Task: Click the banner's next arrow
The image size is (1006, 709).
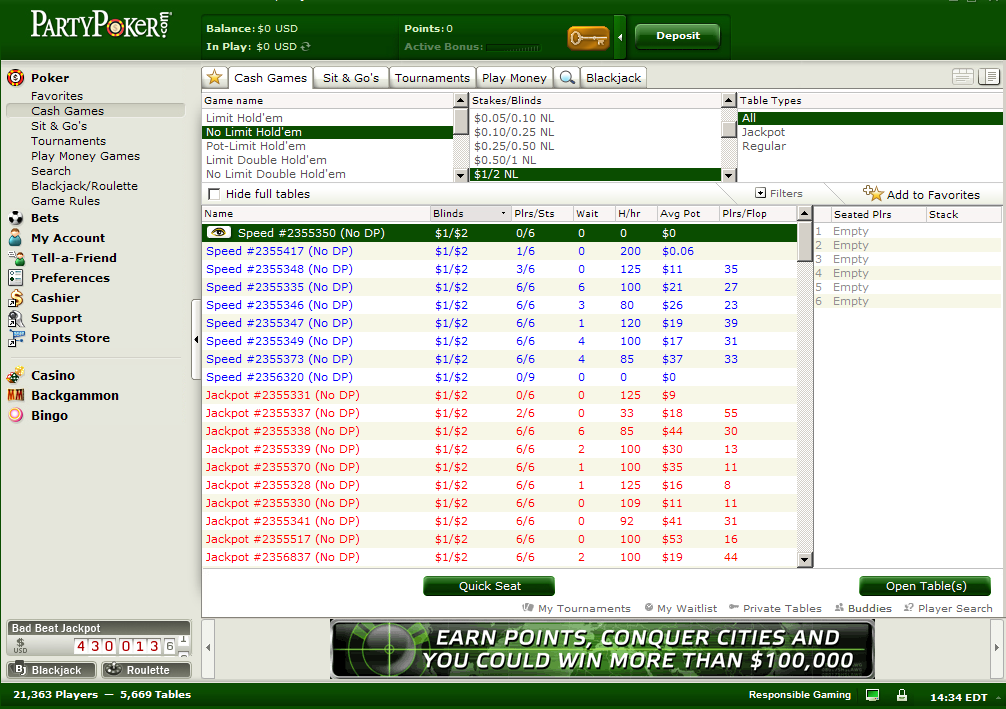Action: click(996, 648)
